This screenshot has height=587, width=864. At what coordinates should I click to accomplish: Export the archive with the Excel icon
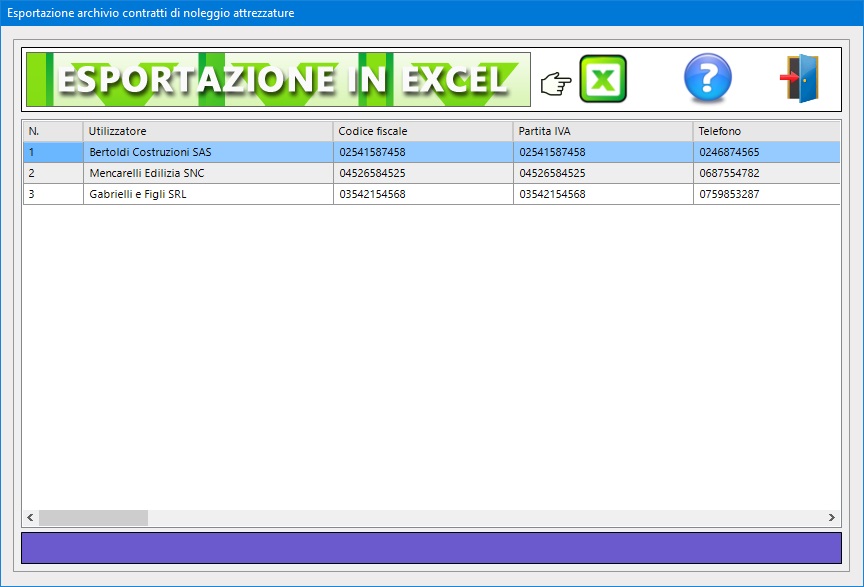pyautogui.click(x=603, y=79)
